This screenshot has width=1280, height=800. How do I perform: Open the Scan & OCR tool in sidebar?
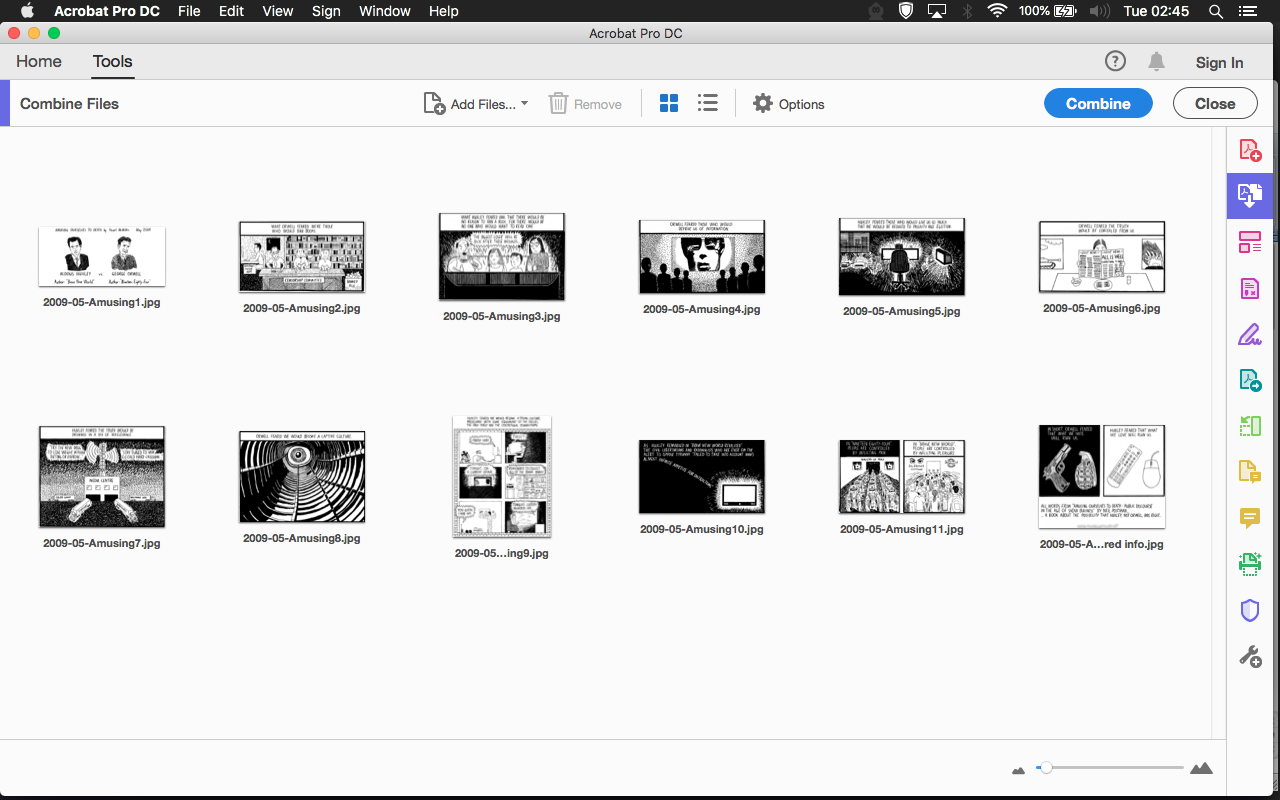coord(1250,564)
